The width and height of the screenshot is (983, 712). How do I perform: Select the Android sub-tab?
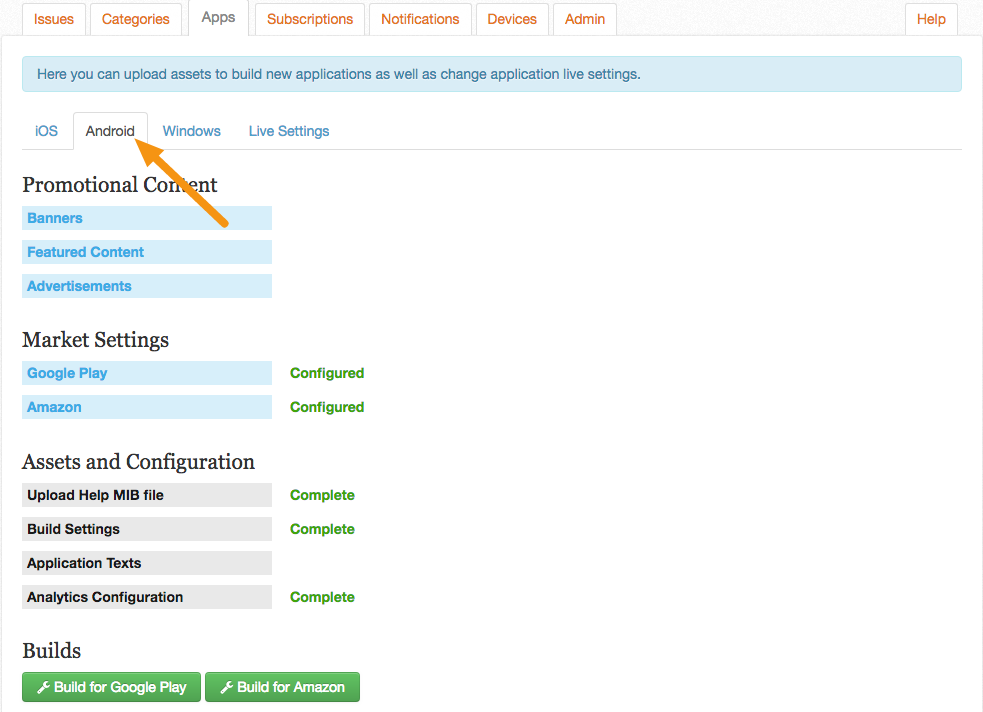tap(110, 131)
